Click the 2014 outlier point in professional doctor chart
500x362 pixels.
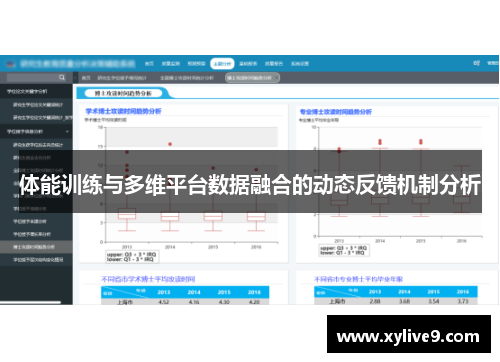coord(380,142)
